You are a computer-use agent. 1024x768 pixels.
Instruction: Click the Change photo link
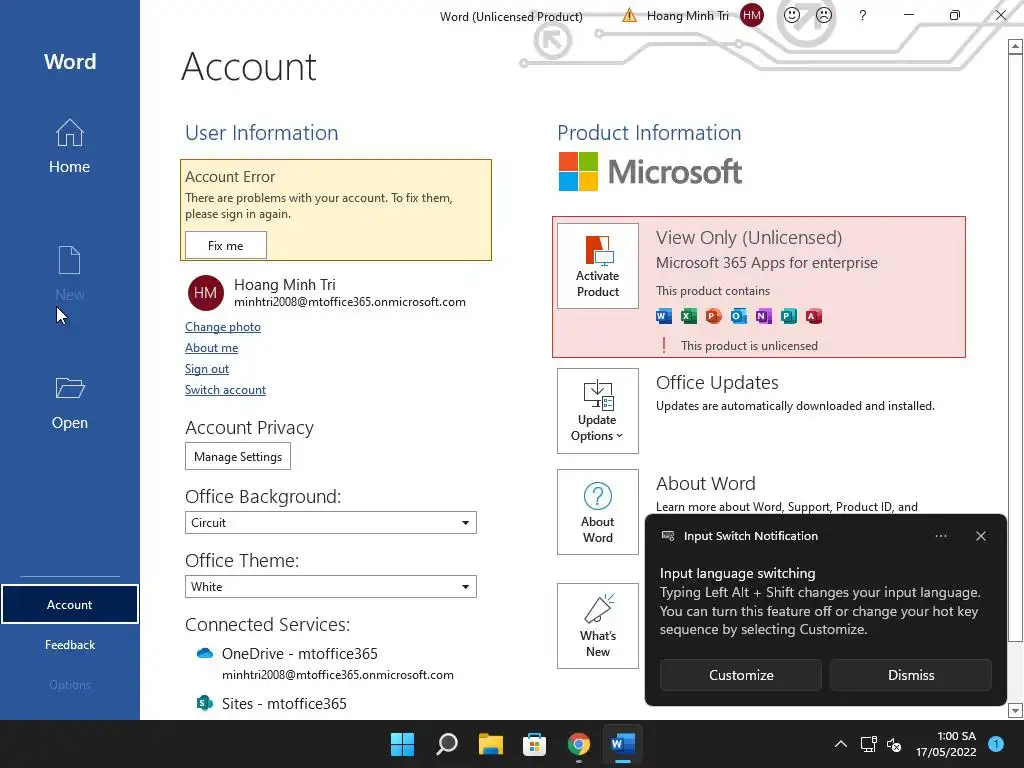coord(223,327)
